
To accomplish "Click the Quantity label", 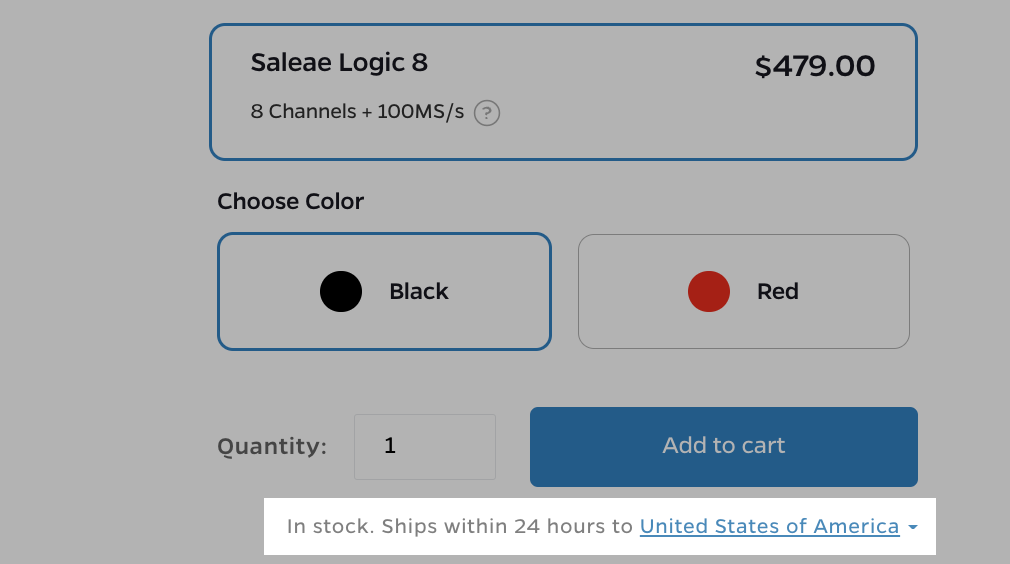I will (x=272, y=446).
